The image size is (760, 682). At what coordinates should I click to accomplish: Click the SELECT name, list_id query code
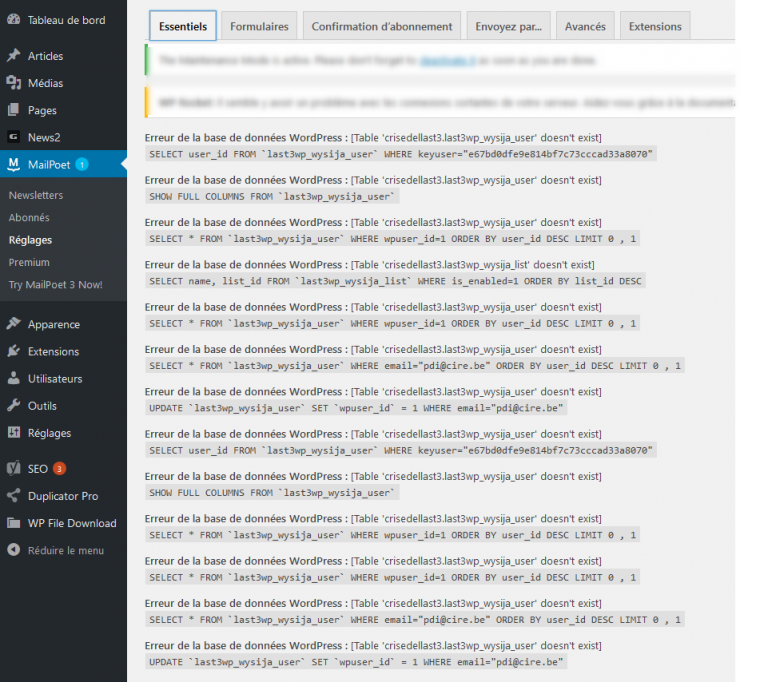click(395, 281)
